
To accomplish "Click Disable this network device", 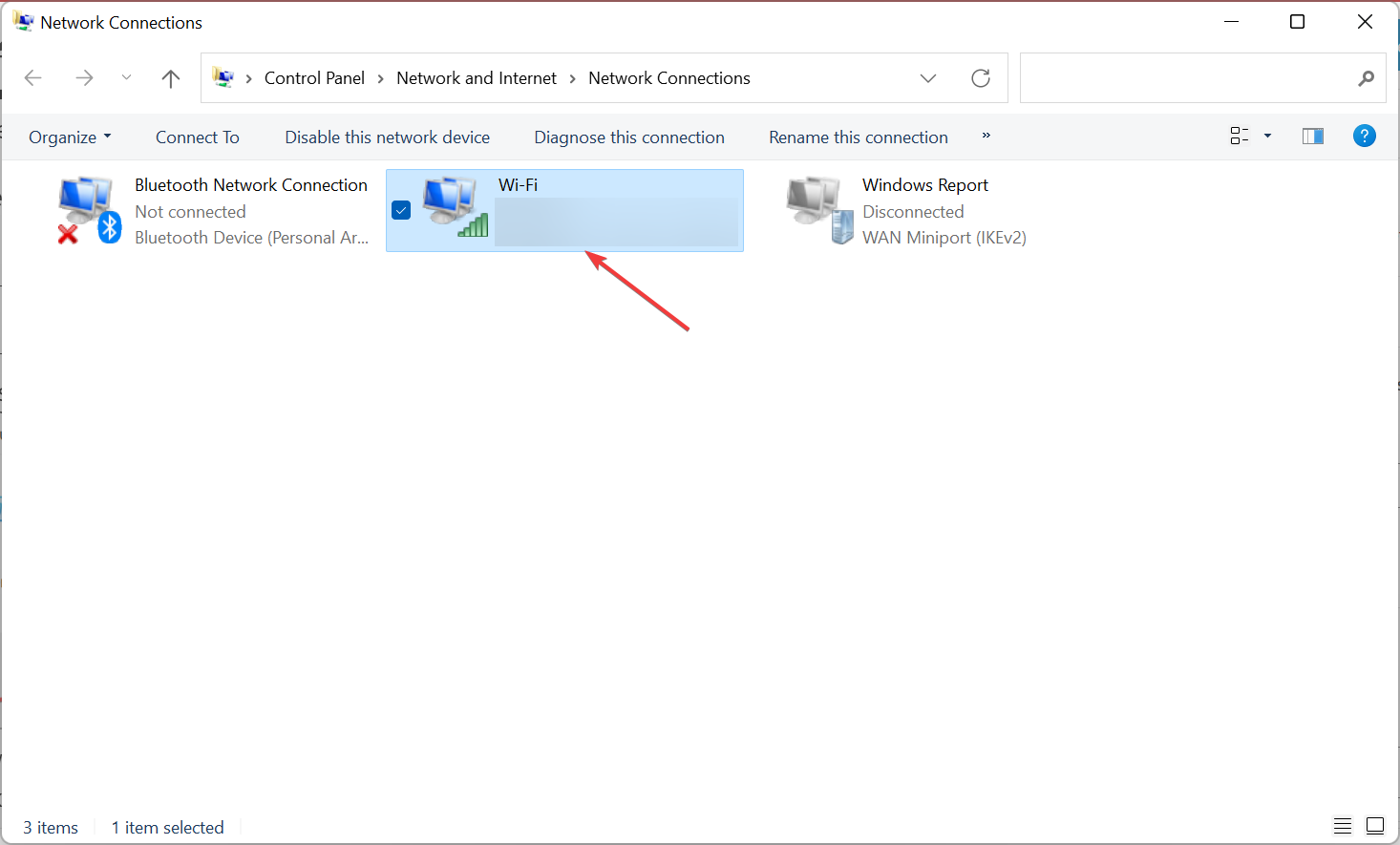I will (387, 137).
